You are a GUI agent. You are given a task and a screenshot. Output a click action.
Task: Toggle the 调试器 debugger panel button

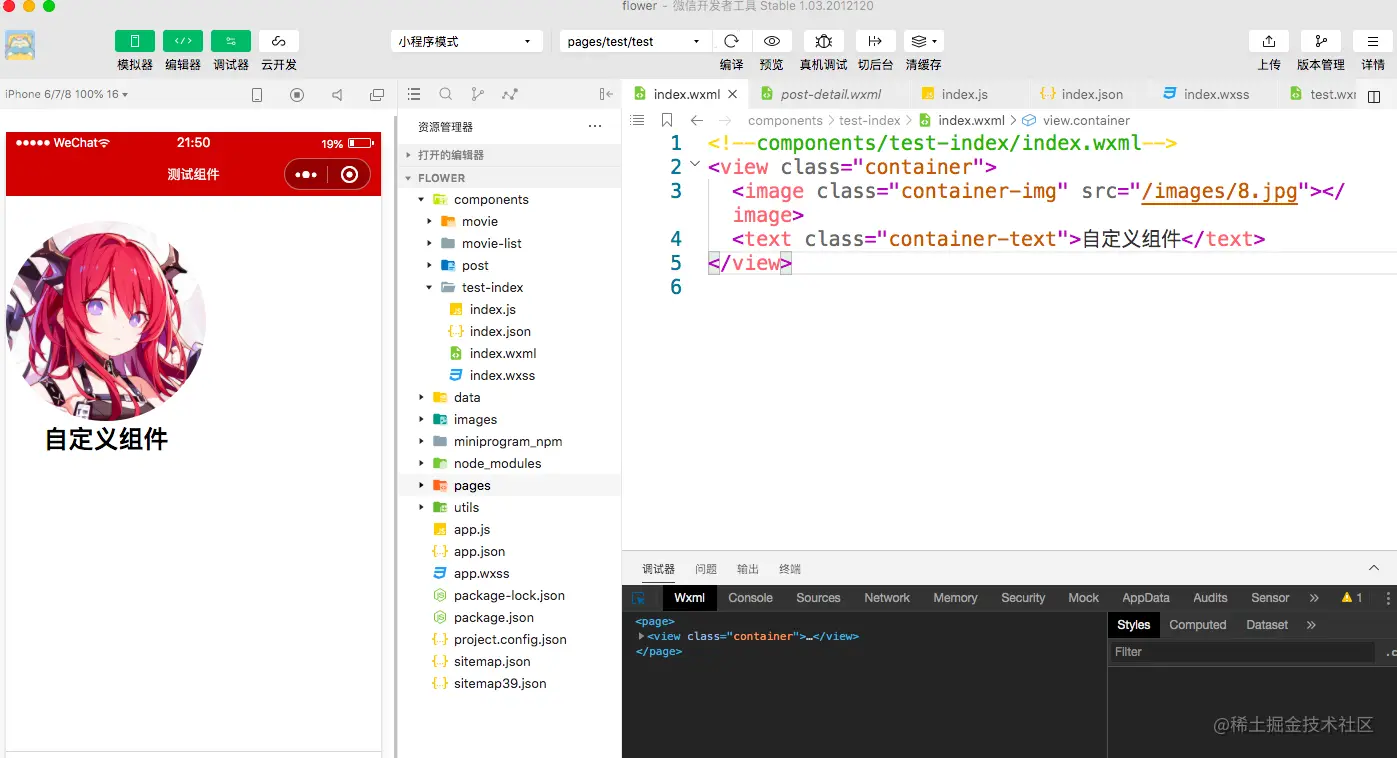231,41
